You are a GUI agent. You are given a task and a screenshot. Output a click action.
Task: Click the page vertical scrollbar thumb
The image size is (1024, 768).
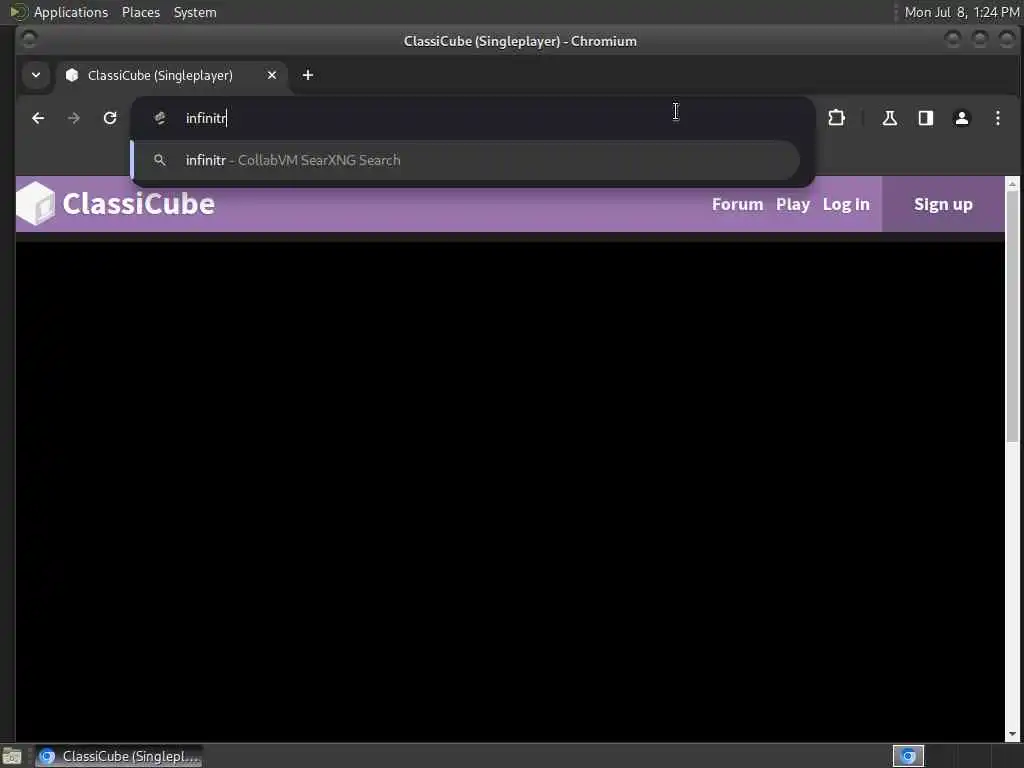1012,317
